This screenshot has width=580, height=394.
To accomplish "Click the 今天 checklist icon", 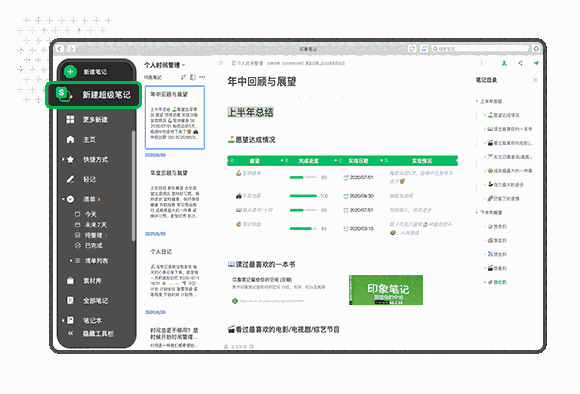I will coord(77,214).
